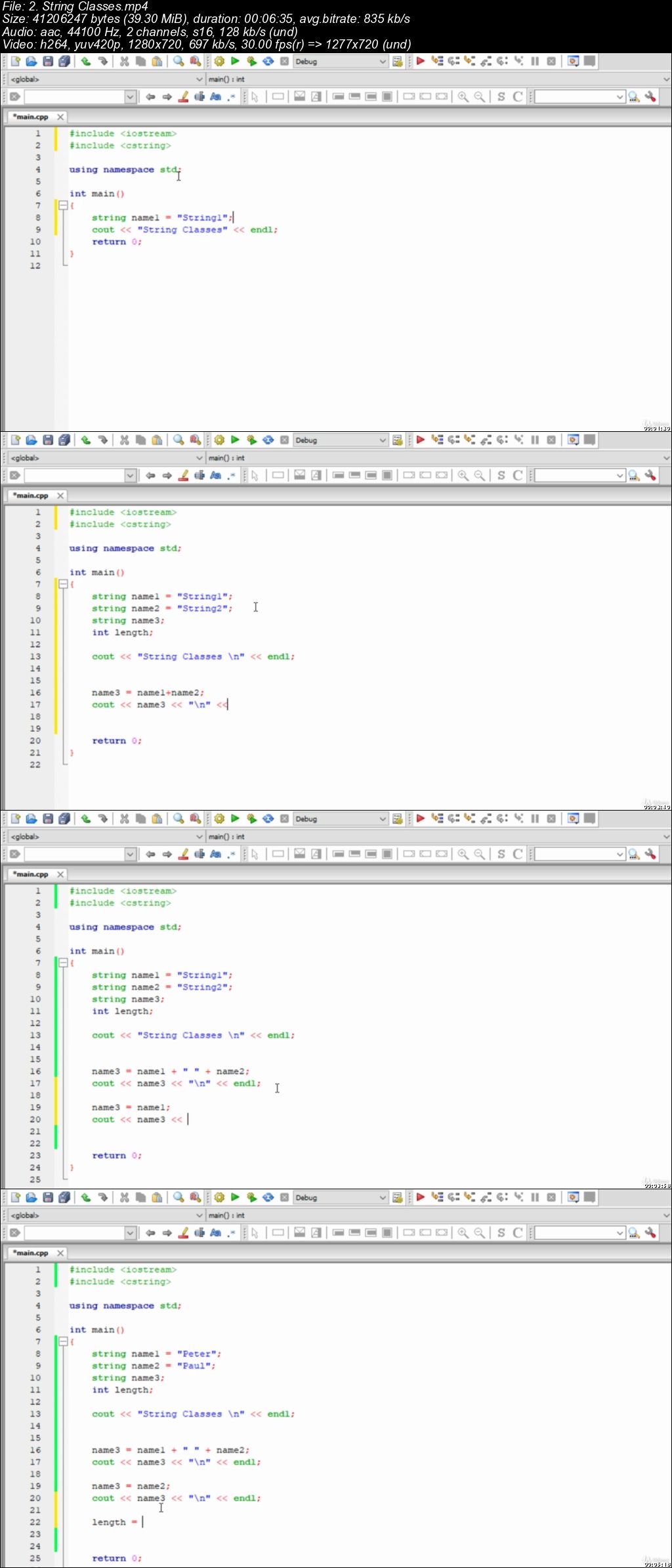Click Redo arrow in frame with only name1 declared
The image size is (672, 1568).
tap(102, 61)
